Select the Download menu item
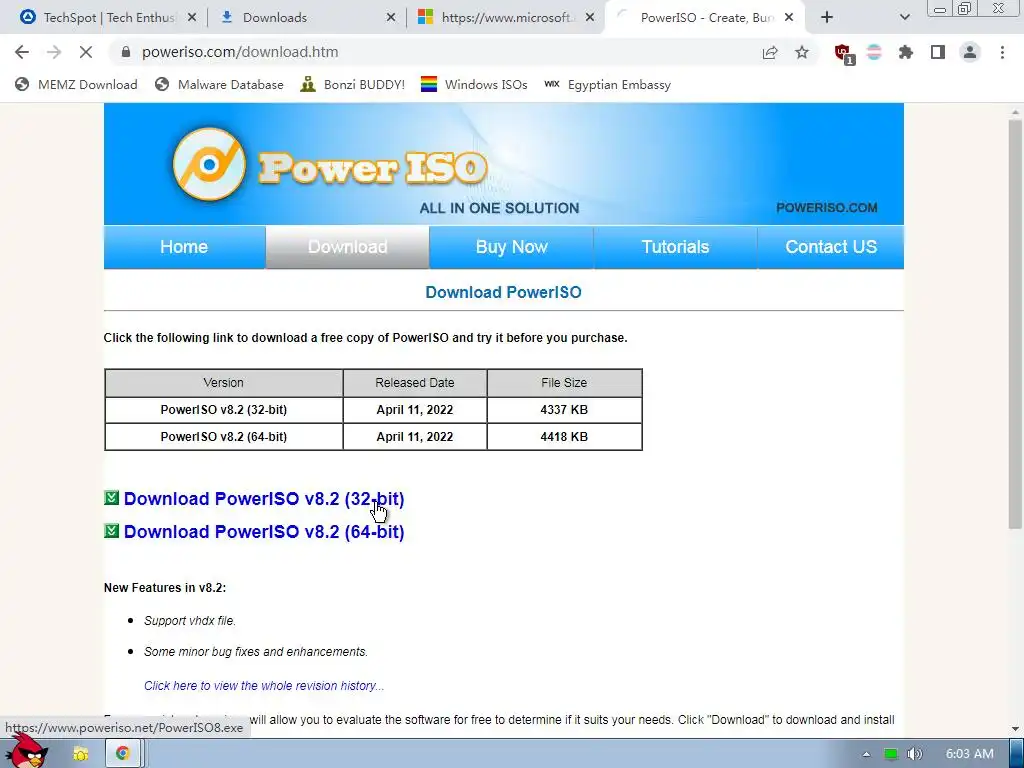 click(347, 247)
